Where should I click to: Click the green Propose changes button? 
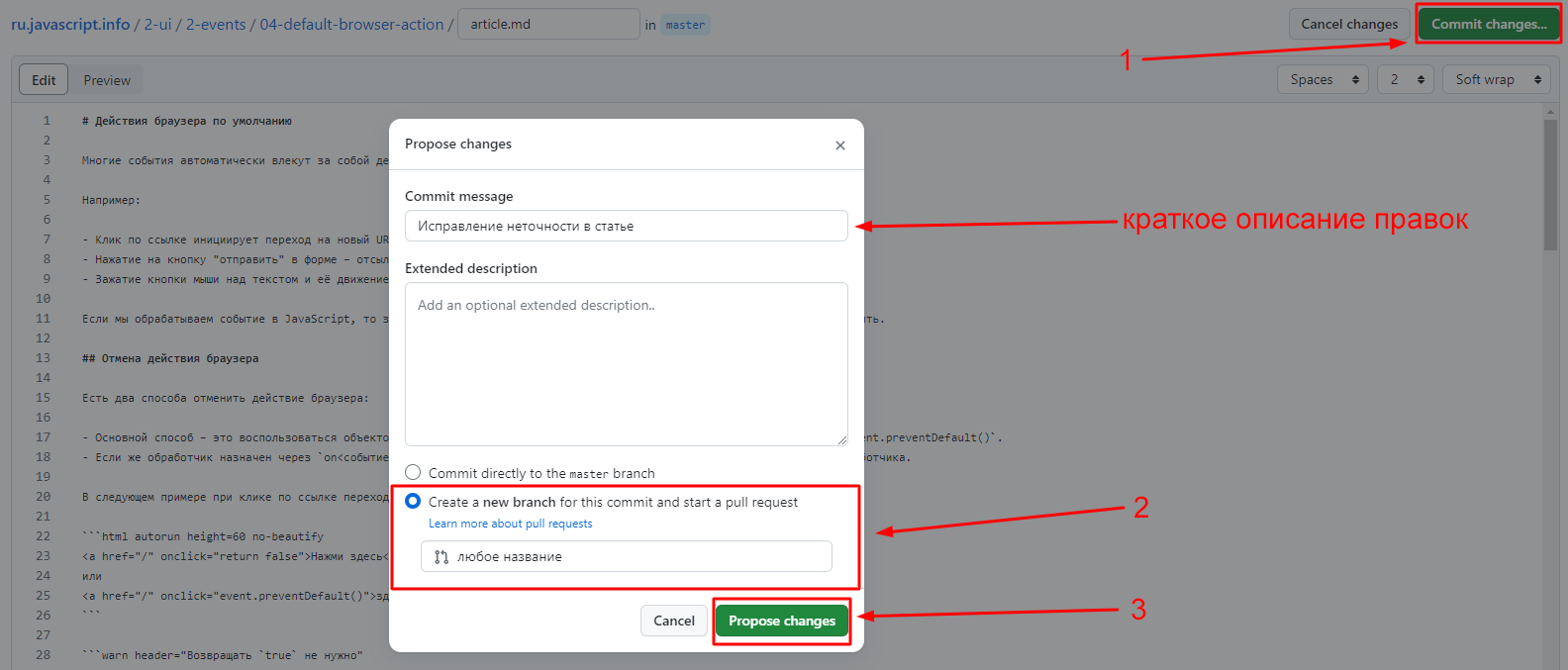[x=782, y=621]
